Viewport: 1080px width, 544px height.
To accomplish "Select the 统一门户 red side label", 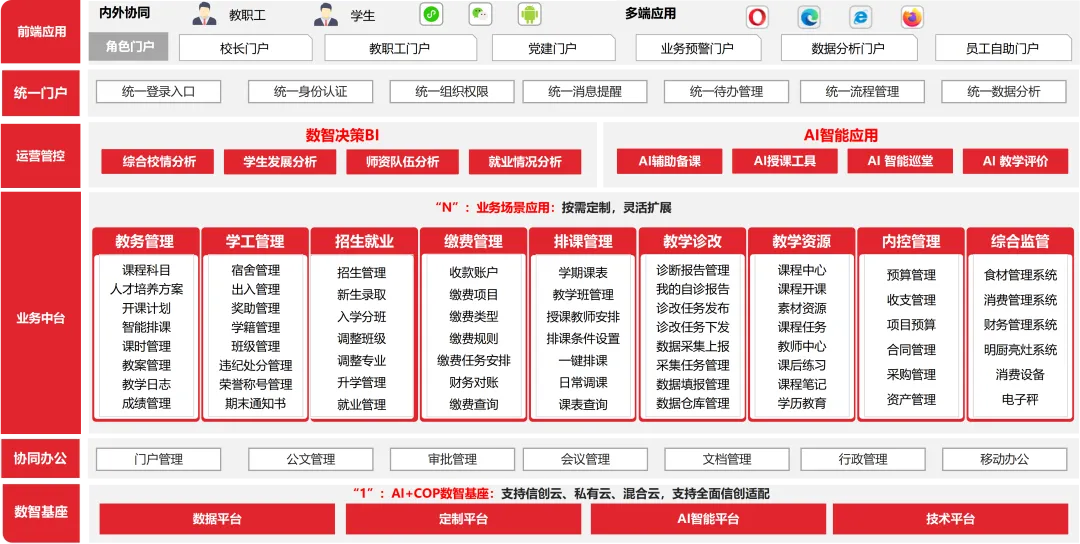I will 41,92.
